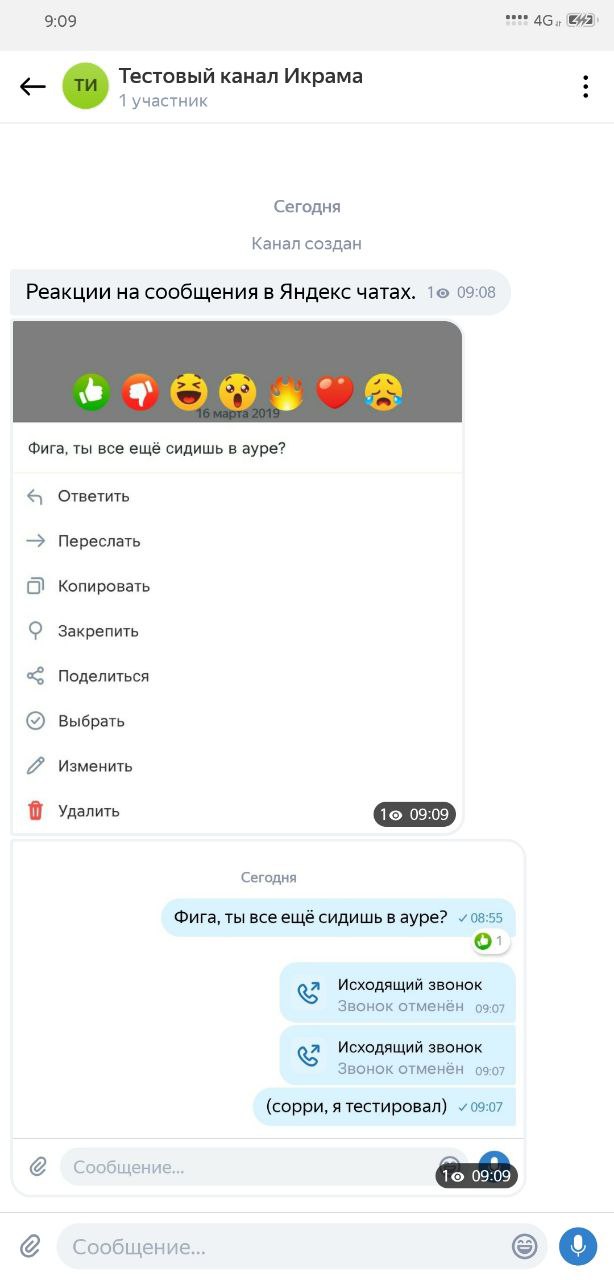Open the first image with reactions menu
Image resolution: width=614 pixels, height=1280 pixels.
click(237, 577)
